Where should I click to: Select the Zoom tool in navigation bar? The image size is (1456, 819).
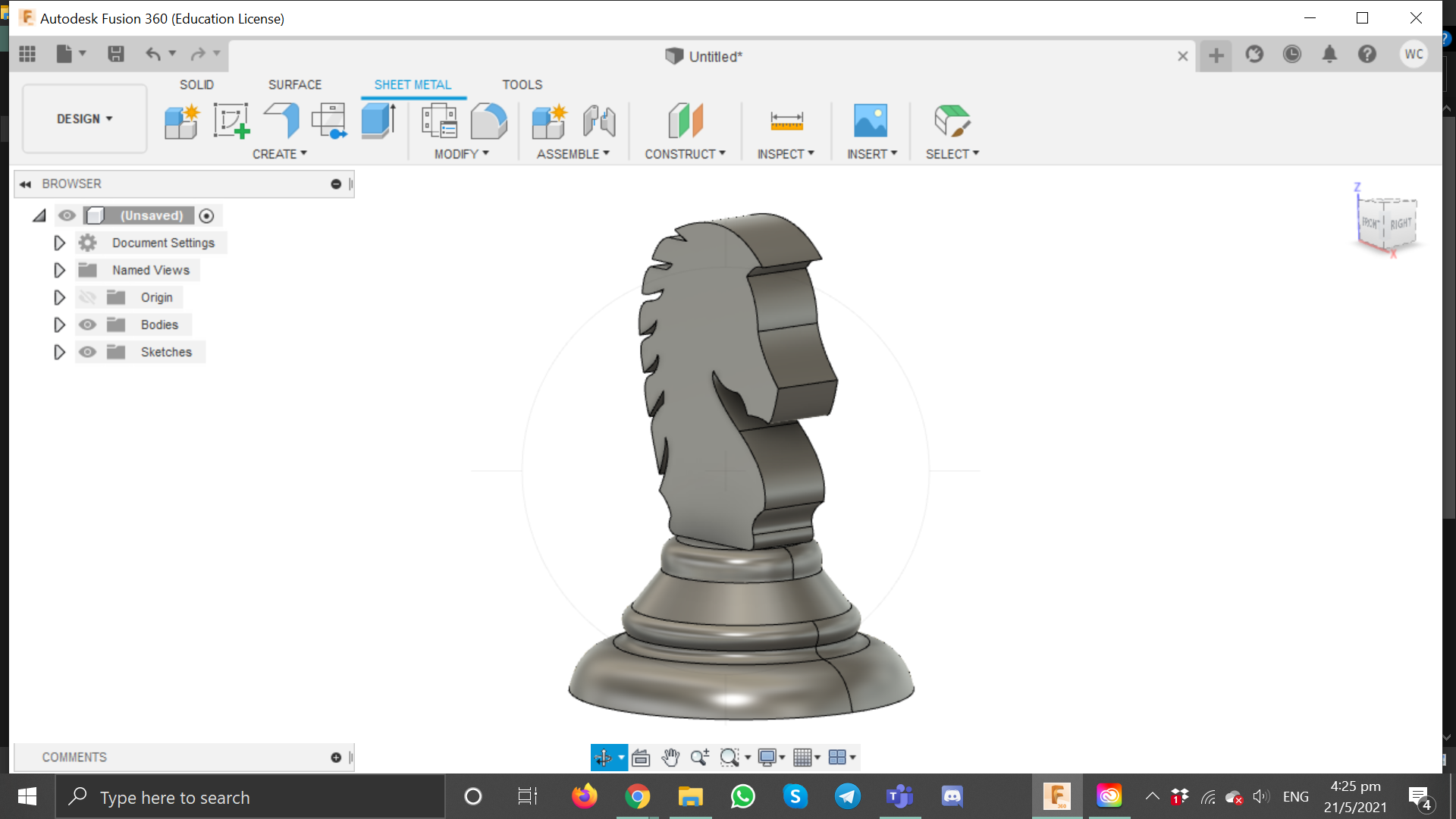[699, 757]
